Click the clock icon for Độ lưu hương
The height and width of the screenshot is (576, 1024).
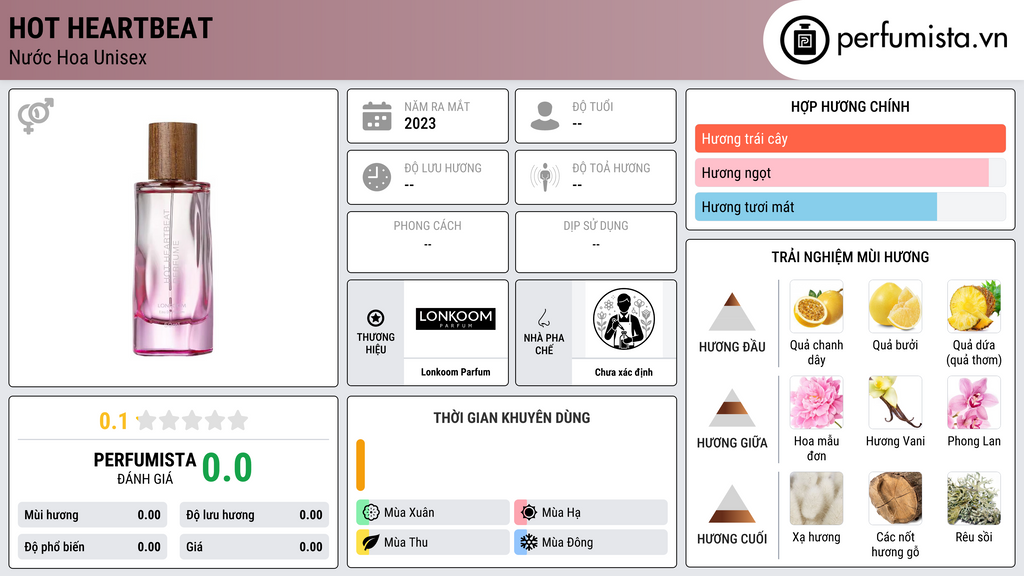pyautogui.click(x=377, y=177)
